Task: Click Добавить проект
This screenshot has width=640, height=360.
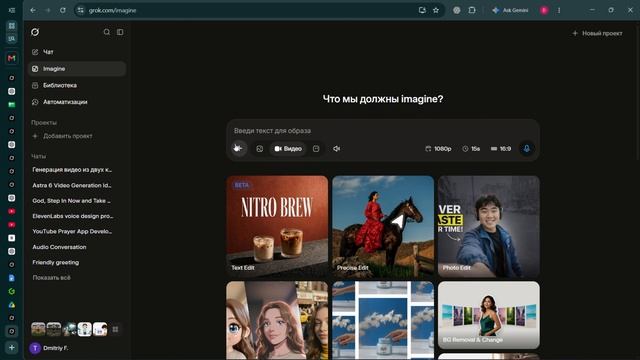Action: pos(62,136)
